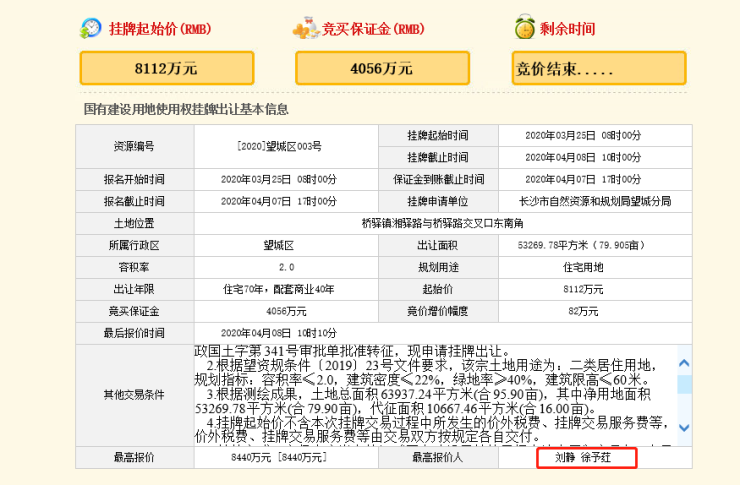
Task: Click the 起始价 value 8112万元 in table
Action: pos(583,289)
